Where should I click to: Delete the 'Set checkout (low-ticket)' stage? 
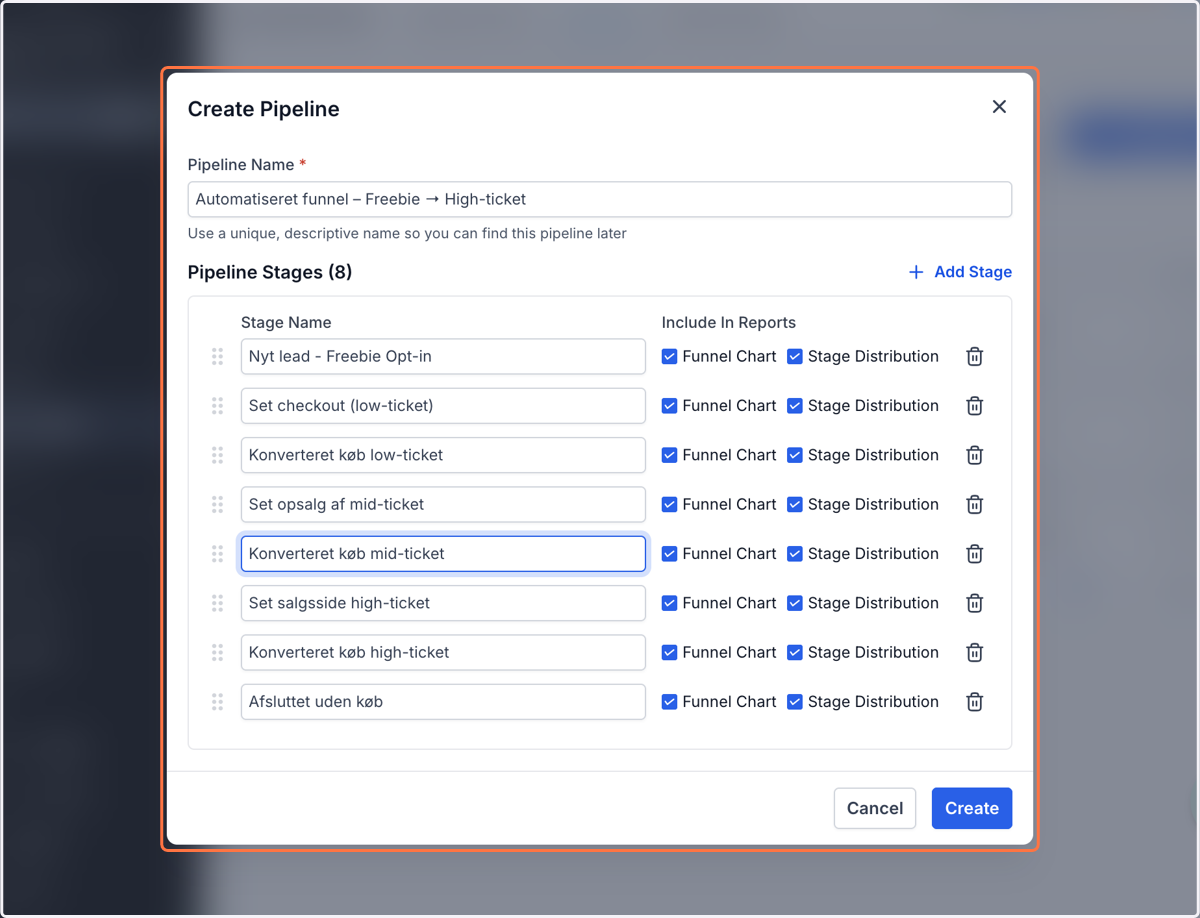pyautogui.click(x=974, y=406)
